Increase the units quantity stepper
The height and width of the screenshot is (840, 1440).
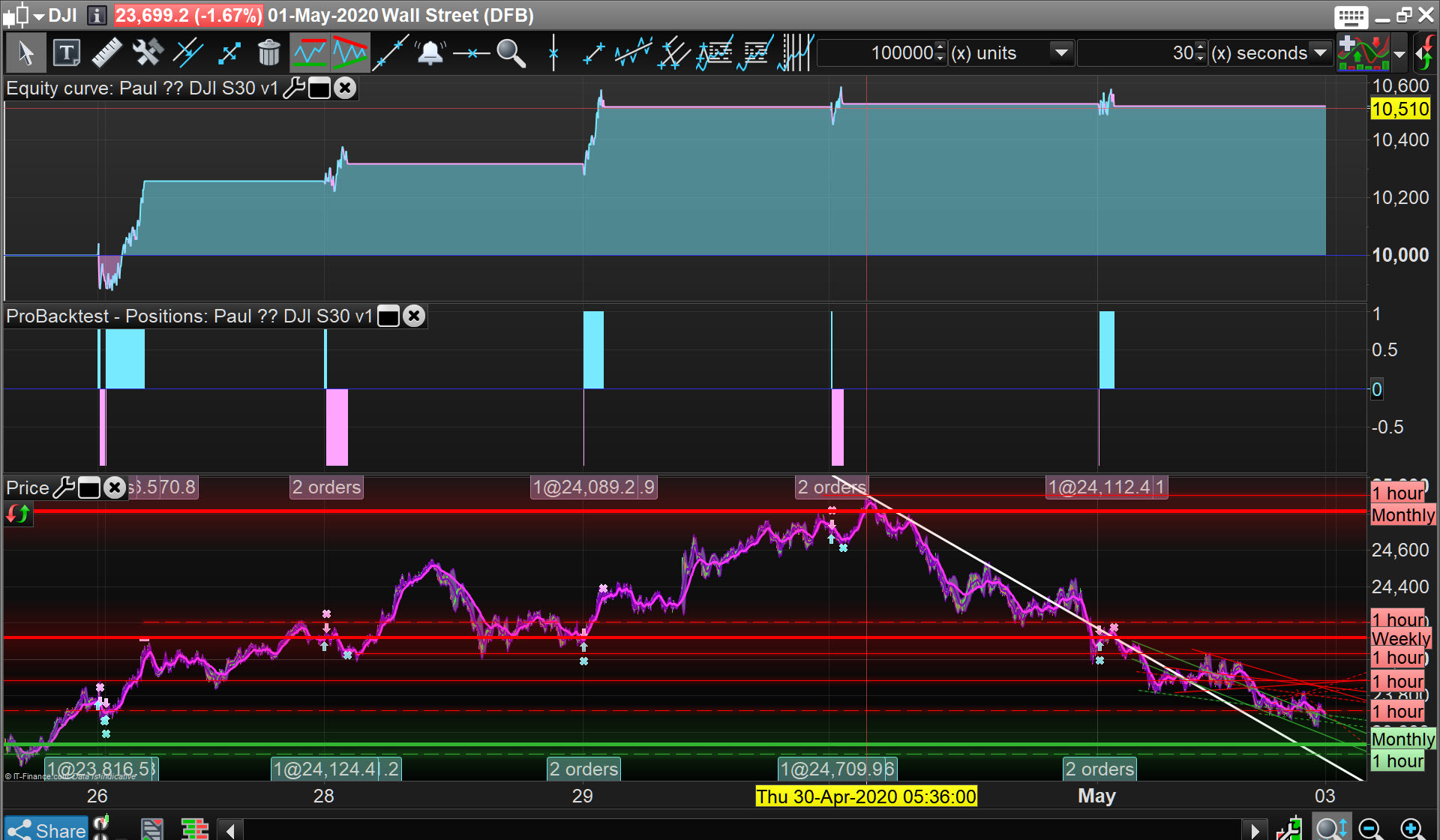click(940, 47)
